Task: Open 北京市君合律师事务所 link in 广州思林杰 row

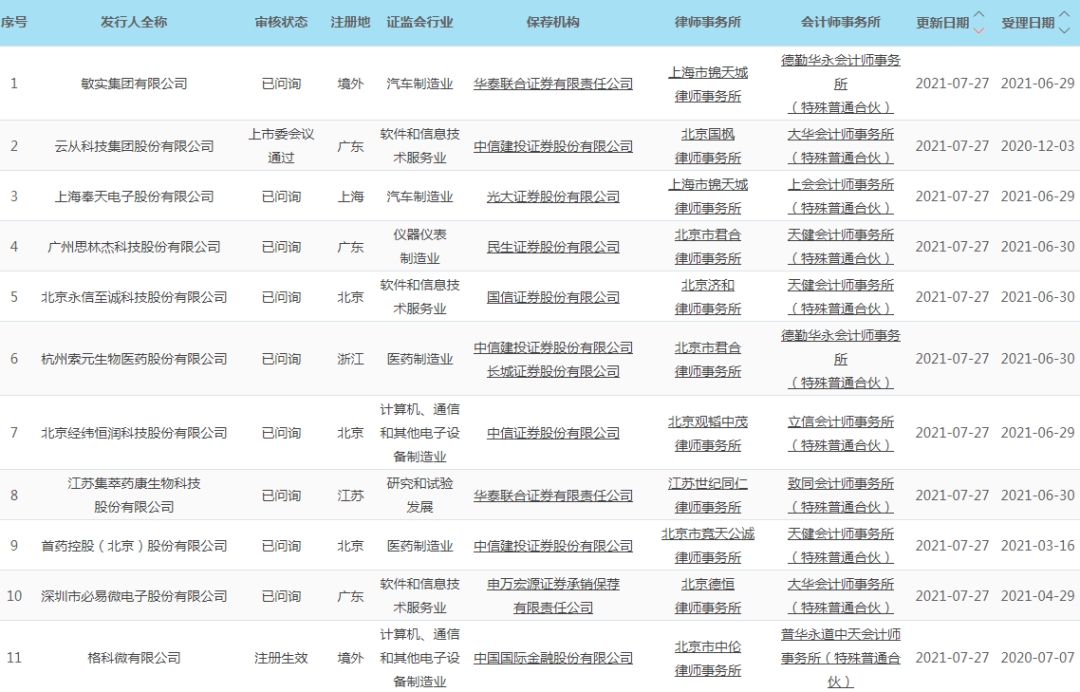Action: pos(707,247)
